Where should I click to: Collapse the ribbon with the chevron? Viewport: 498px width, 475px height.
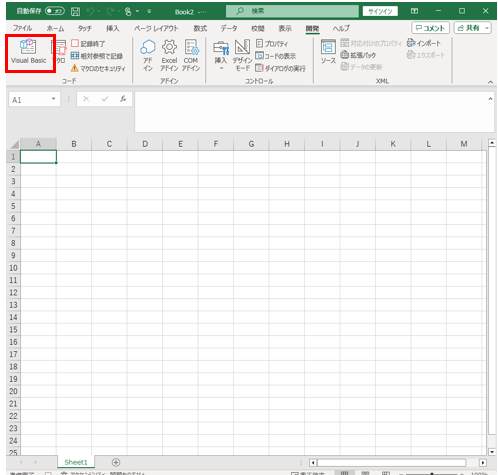click(490, 82)
